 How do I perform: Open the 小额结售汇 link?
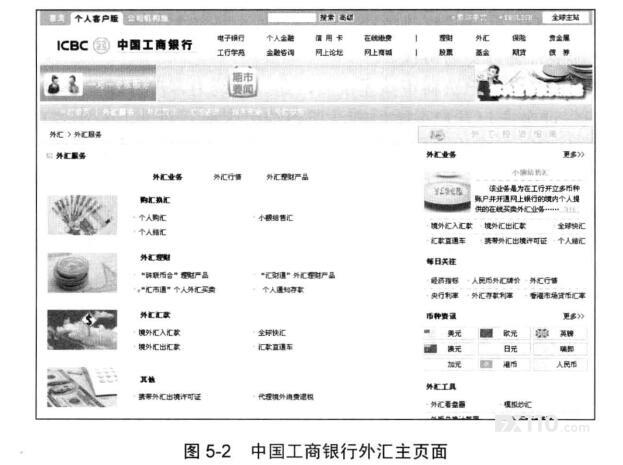pos(276,218)
